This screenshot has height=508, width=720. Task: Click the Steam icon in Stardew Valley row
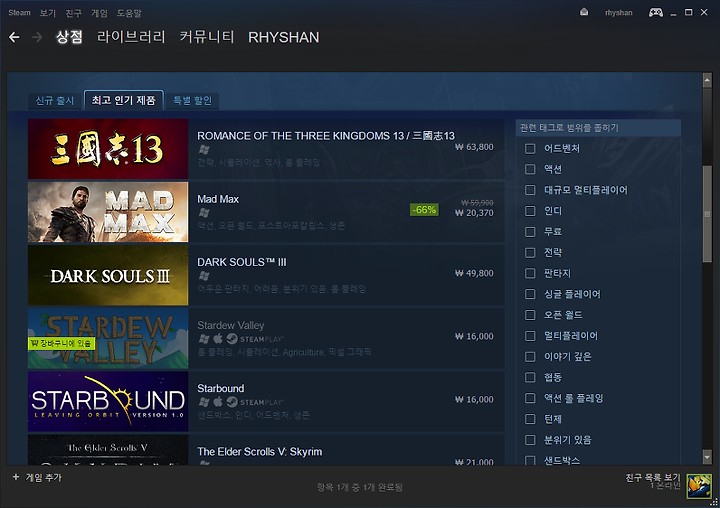[232, 339]
